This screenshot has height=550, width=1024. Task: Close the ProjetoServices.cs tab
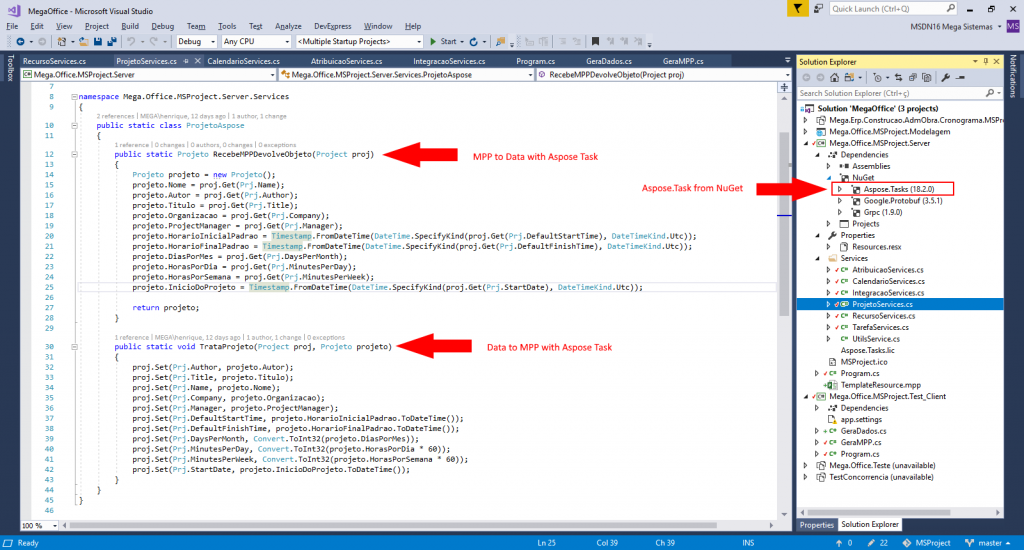click(198, 61)
